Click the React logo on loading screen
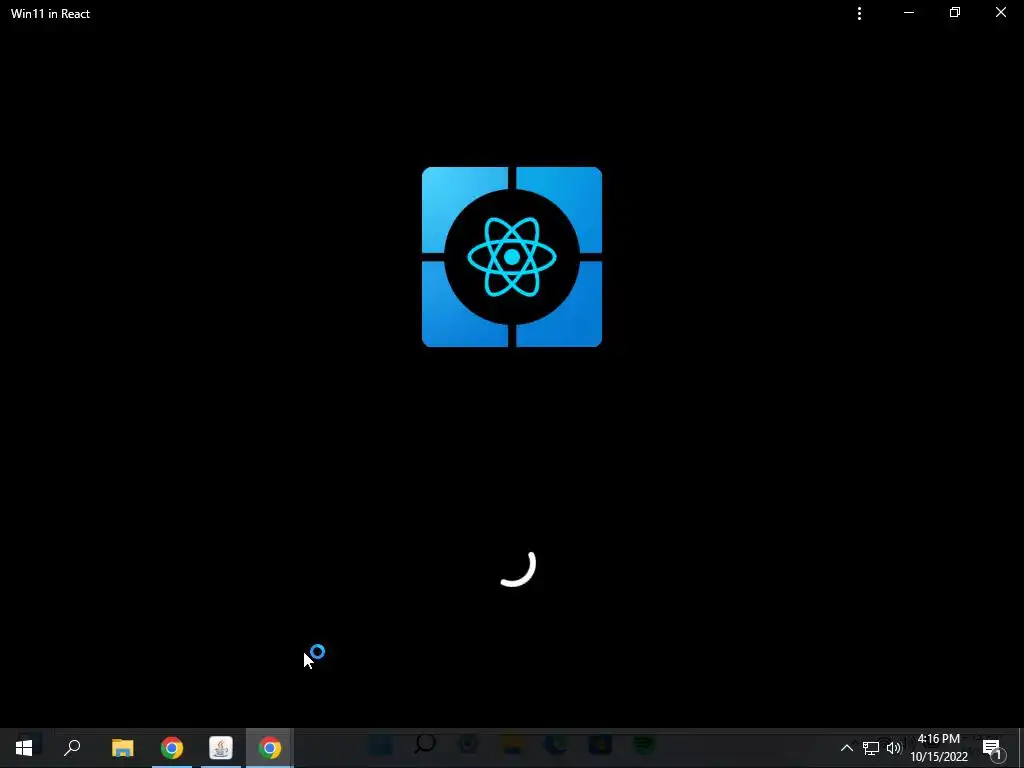 pos(512,257)
